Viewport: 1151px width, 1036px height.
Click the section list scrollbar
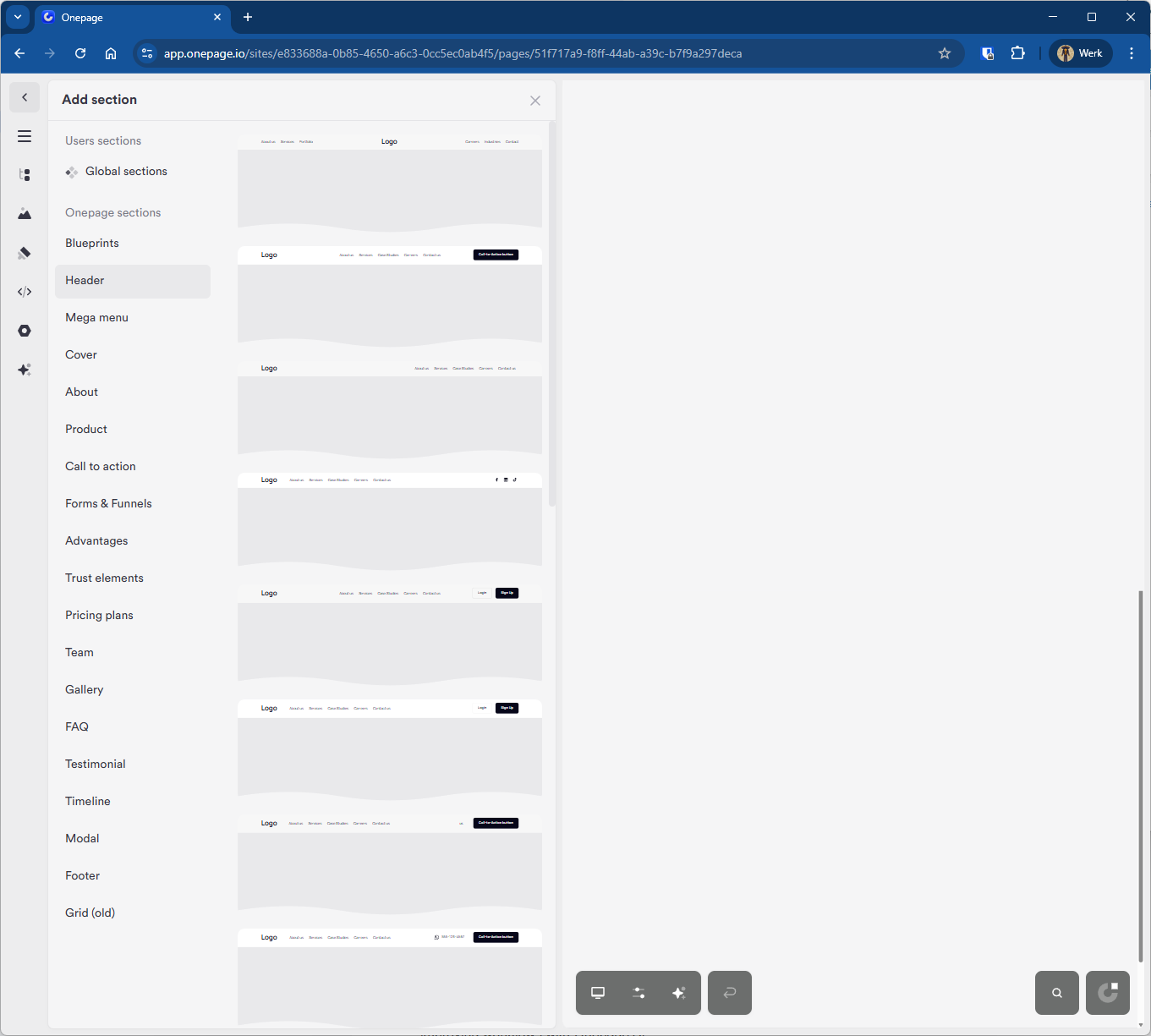[552, 313]
